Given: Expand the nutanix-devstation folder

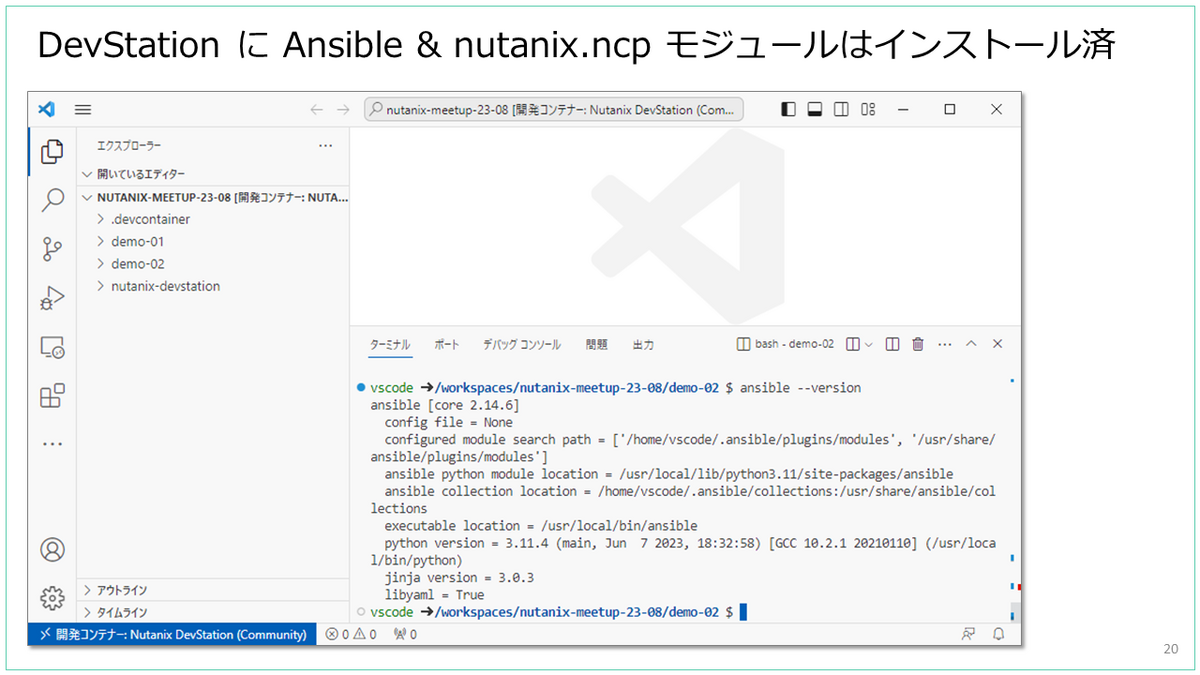Looking at the screenshot, I should point(212,286).
